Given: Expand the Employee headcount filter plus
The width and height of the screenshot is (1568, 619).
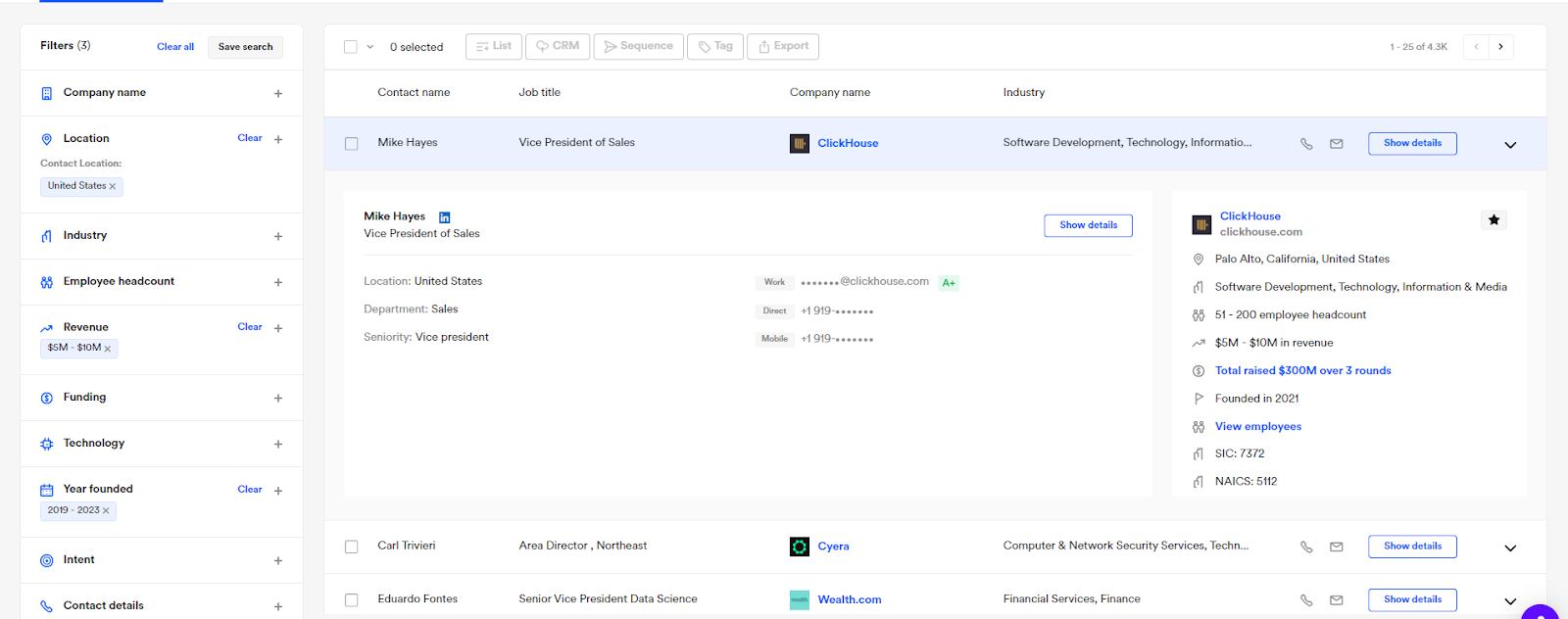Looking at the screenshot, I should point(278,283).
